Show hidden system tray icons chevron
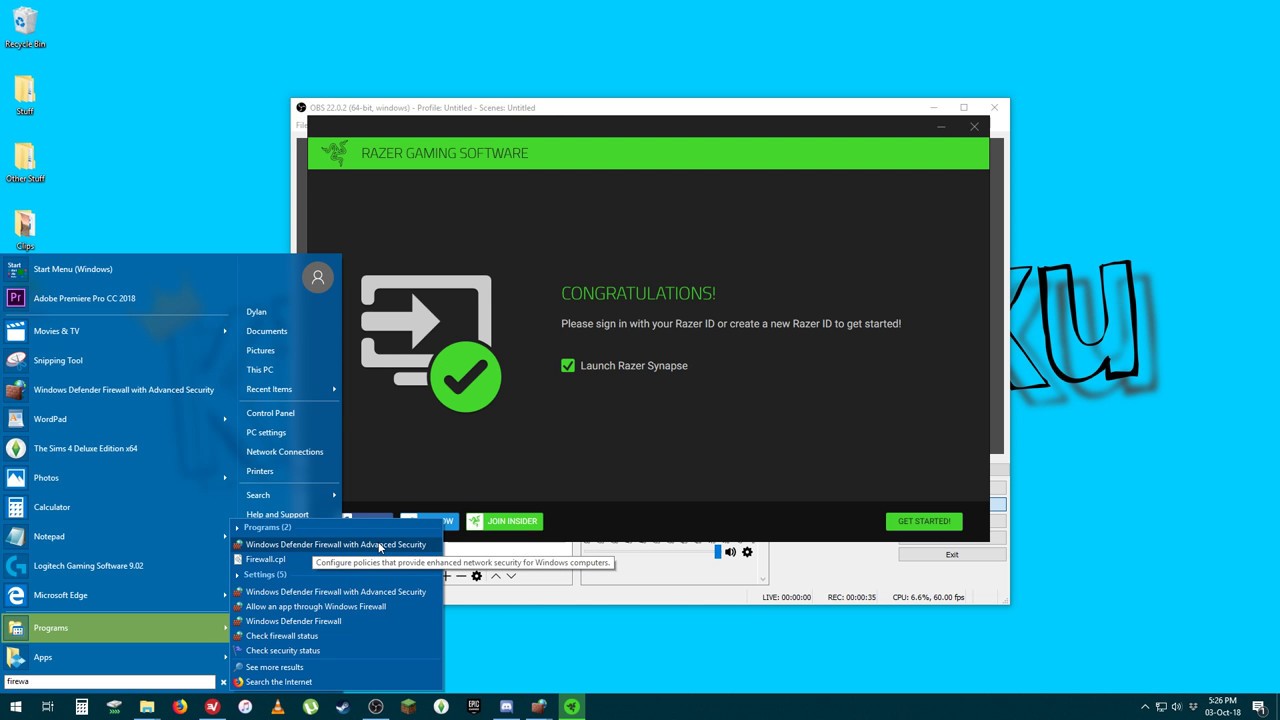Viewport: 1280px width, 720px height. [x=1145, y=707]
